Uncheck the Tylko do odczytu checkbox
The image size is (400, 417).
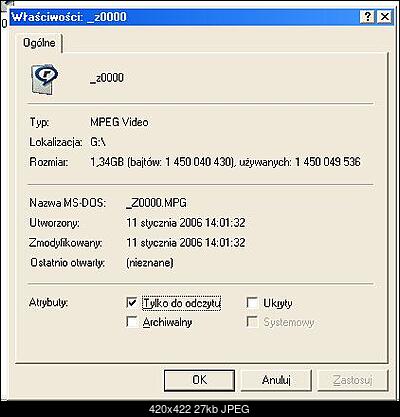point(132,303)
